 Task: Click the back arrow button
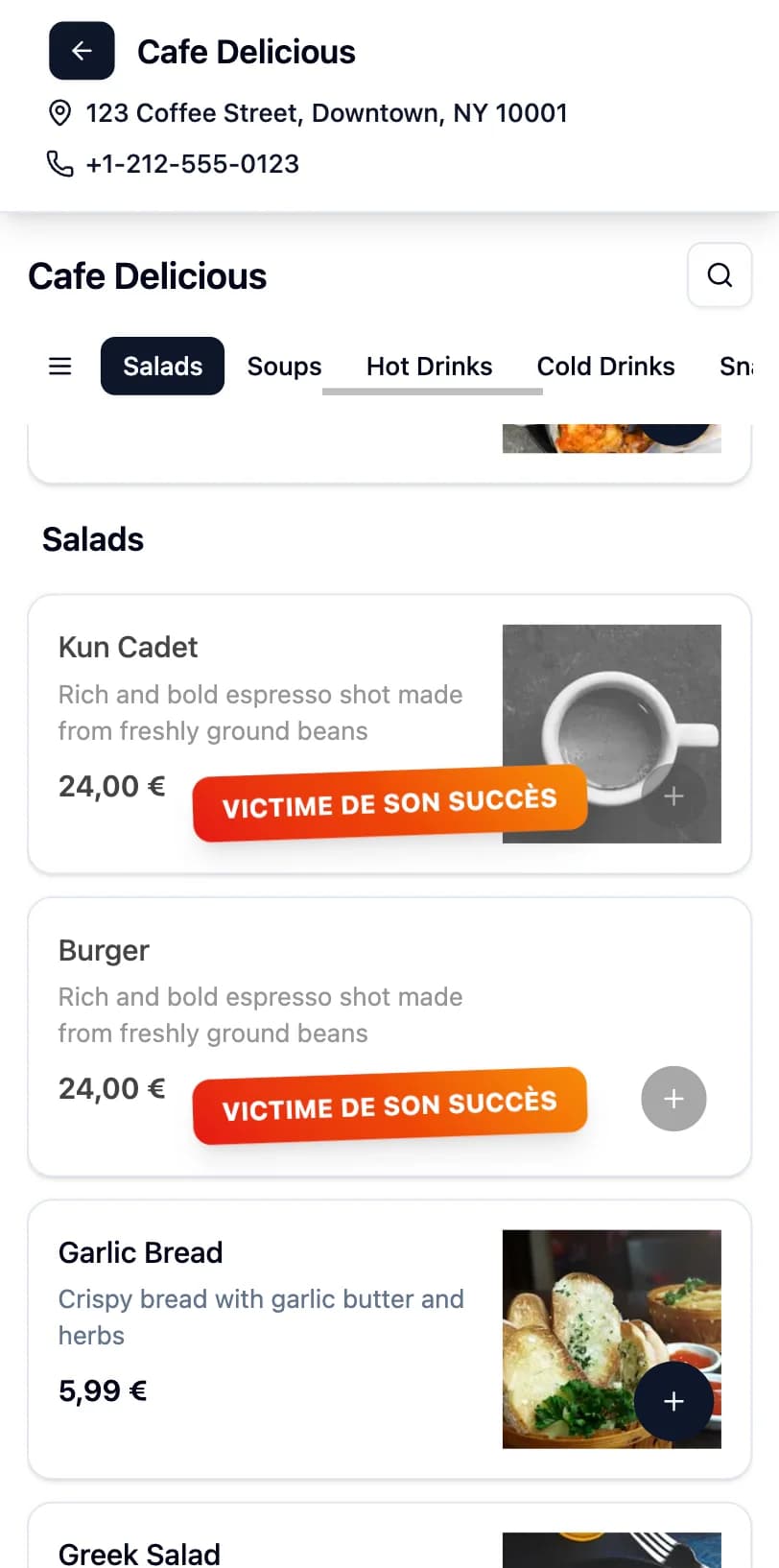[x=82, y=51]
